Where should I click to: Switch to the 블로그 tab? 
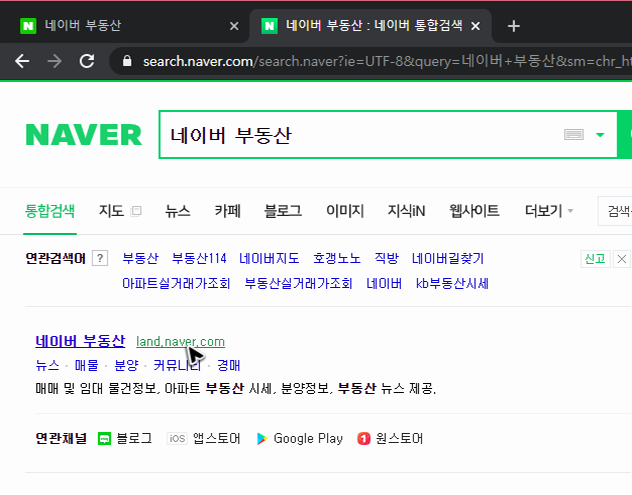[x=283, y=211]
